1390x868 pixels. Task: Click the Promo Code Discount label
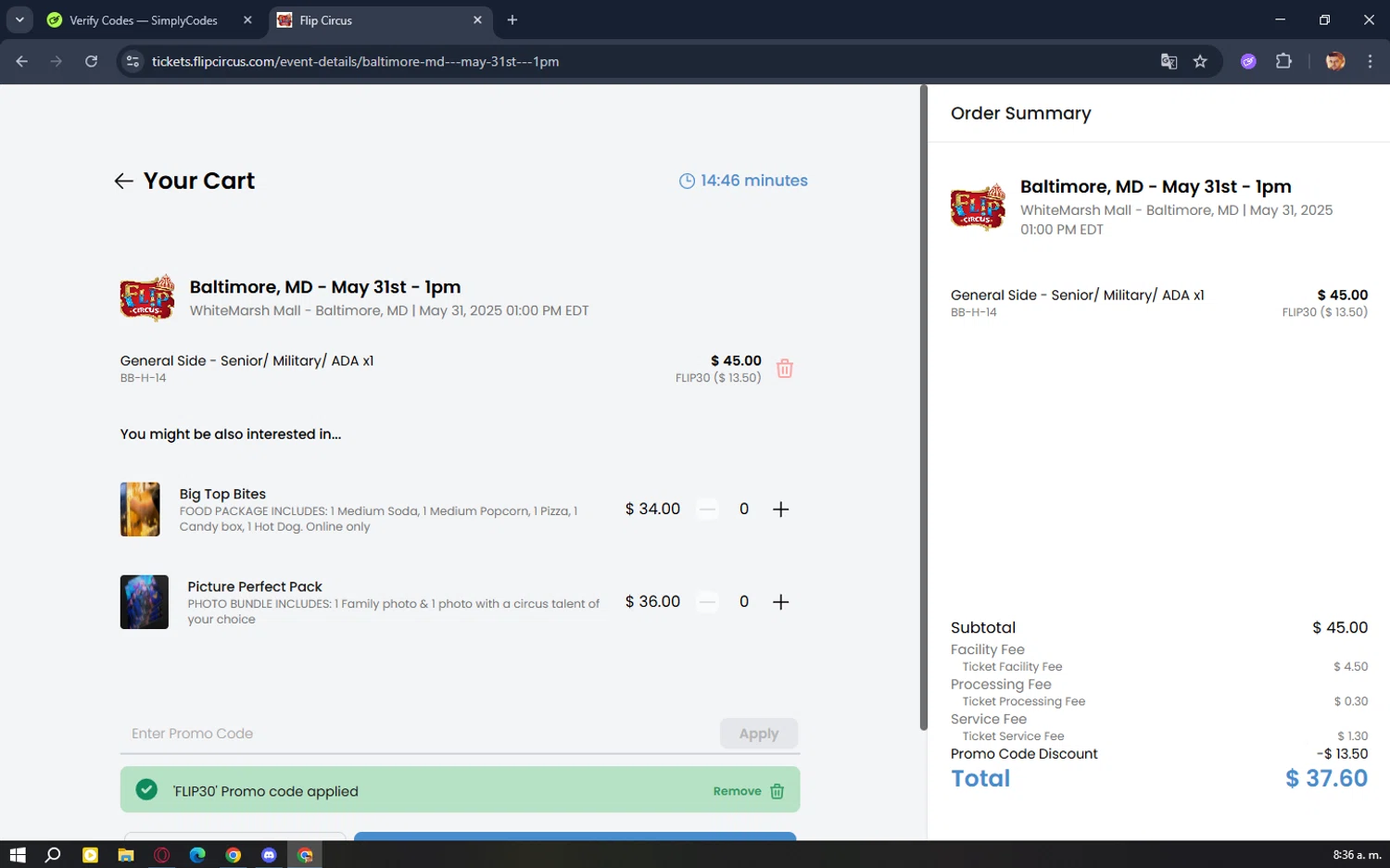1024,754
